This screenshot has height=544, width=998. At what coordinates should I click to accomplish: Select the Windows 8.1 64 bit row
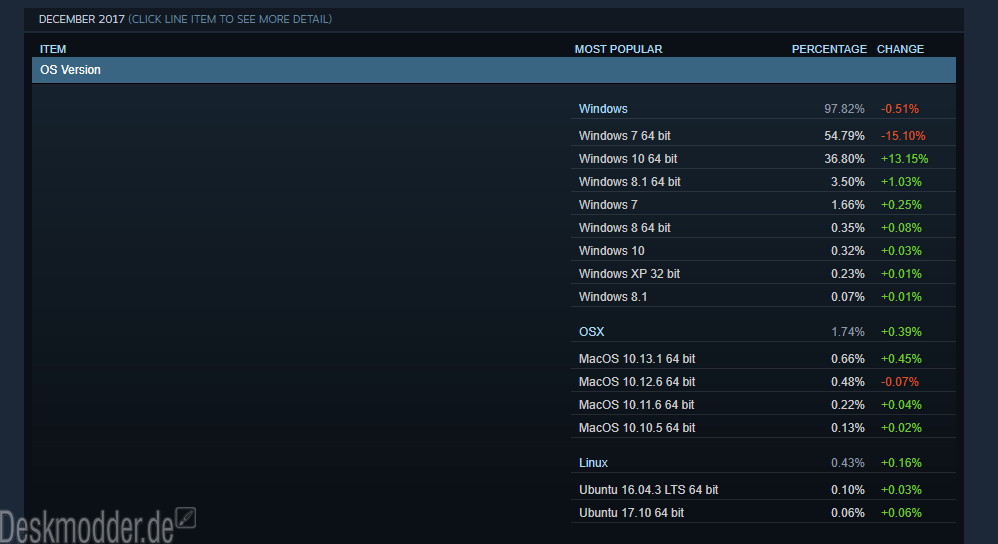pos(763,181)
